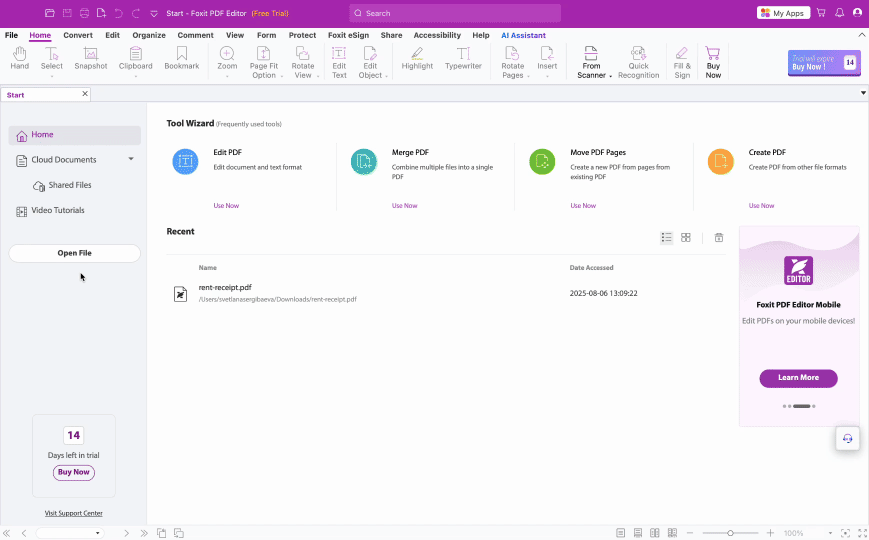Click the Open File button

click(x=75, y=253)
